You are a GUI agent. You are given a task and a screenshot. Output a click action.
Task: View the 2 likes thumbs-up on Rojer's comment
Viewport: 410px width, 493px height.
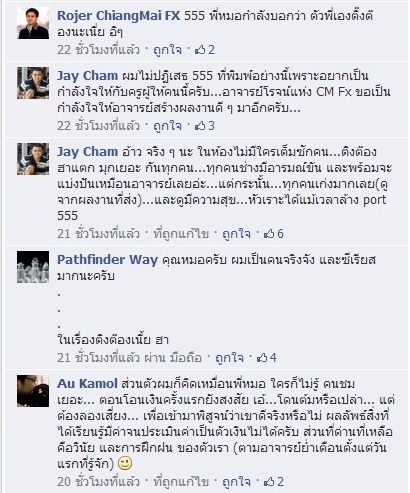pyautogui.click(x=205, y=50)
